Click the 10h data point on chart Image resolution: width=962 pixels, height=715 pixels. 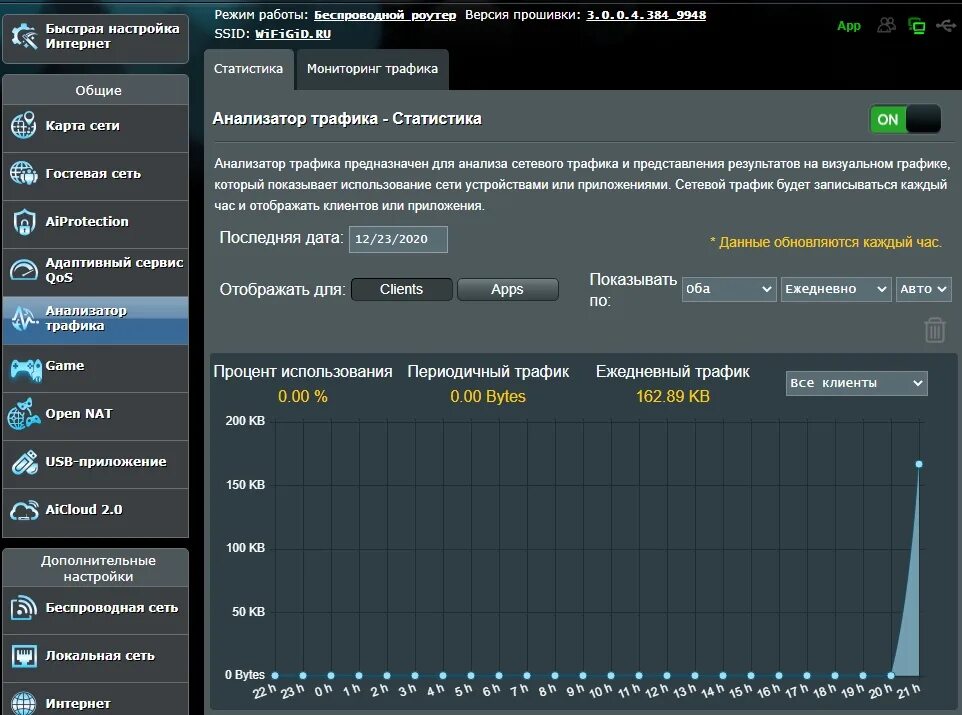click(610, 675)
